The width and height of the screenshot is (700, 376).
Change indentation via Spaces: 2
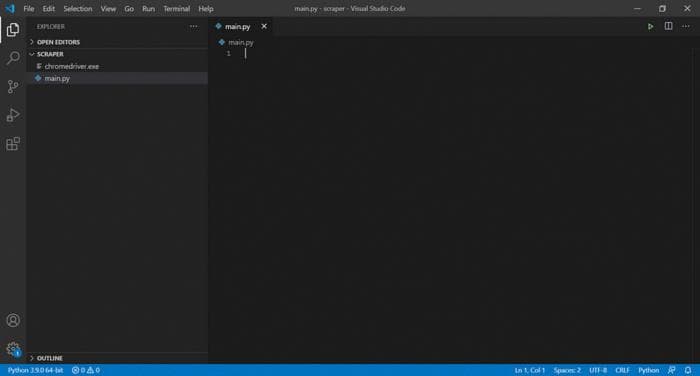coord(567,370)
